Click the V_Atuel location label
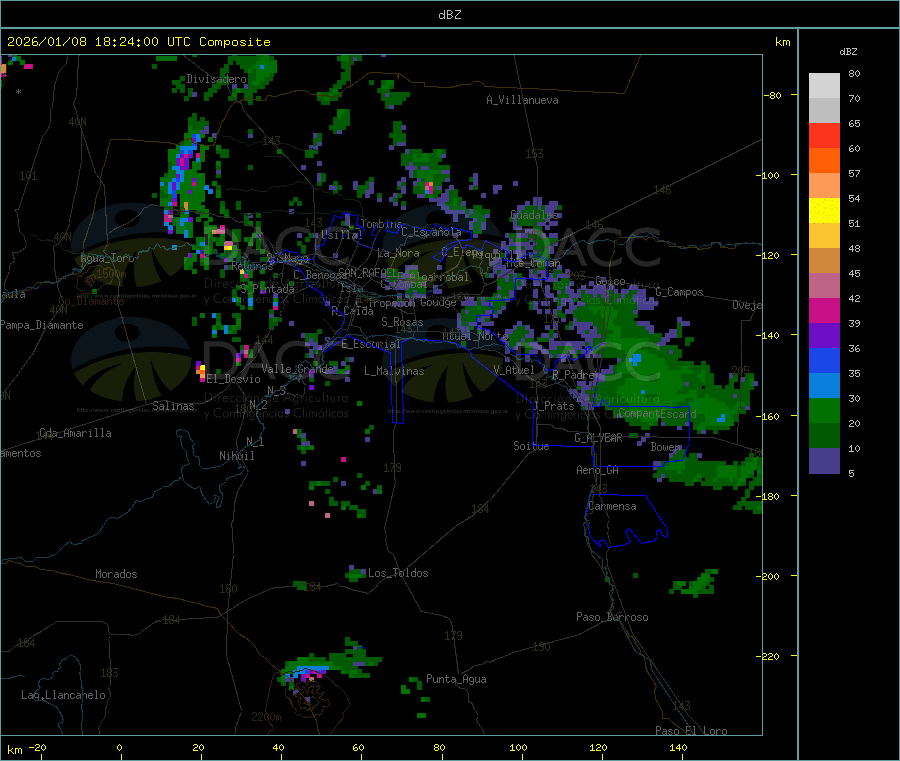Viewport: 900px width, 761px height. pos(514,370)
